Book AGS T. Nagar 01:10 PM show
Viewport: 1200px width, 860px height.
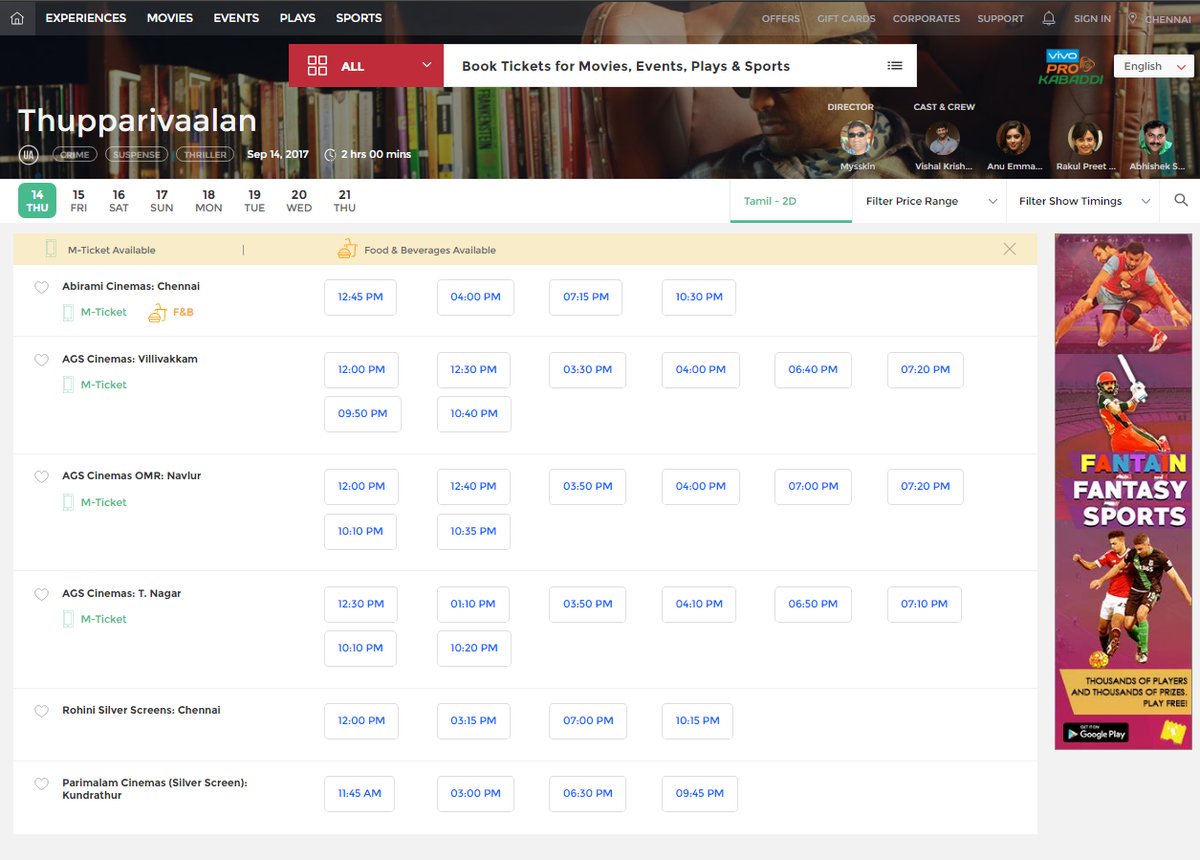click(x=473, y=604)
